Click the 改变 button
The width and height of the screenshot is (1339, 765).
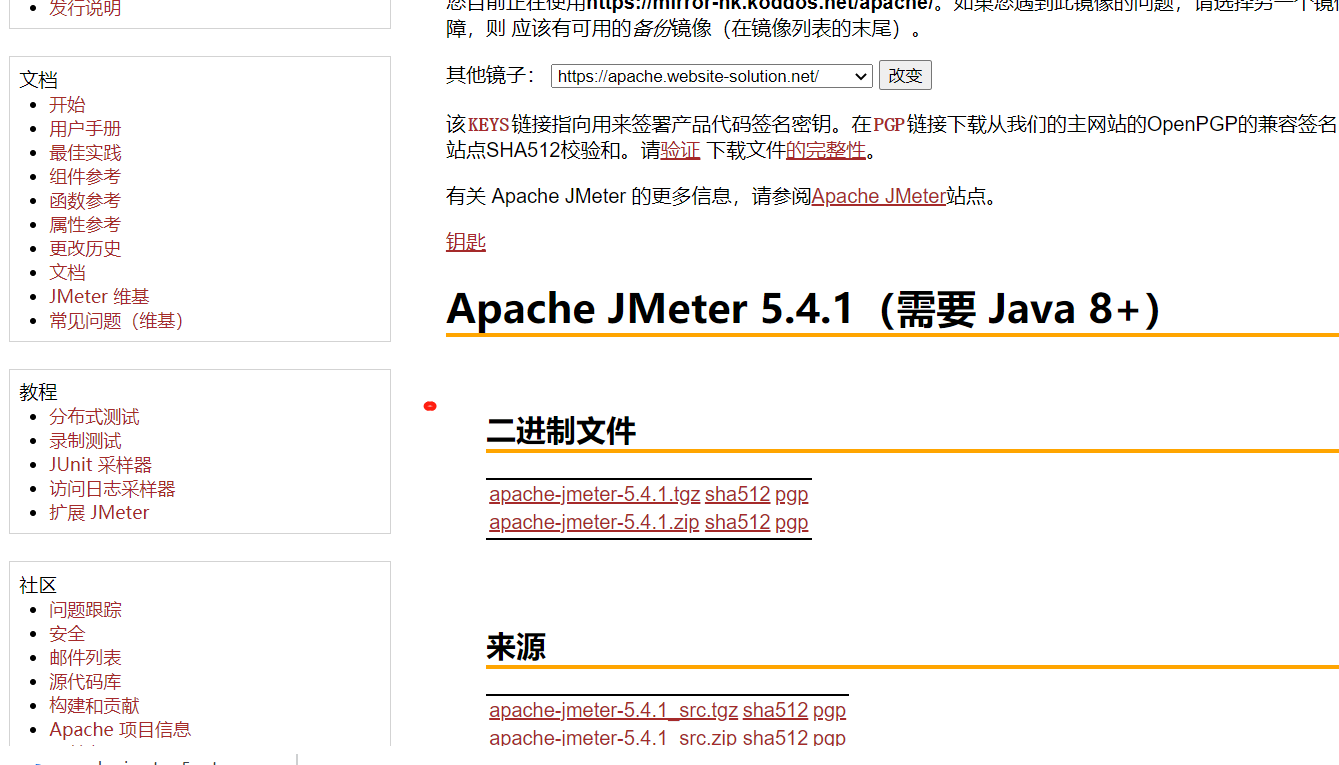(x=905, y=76)
